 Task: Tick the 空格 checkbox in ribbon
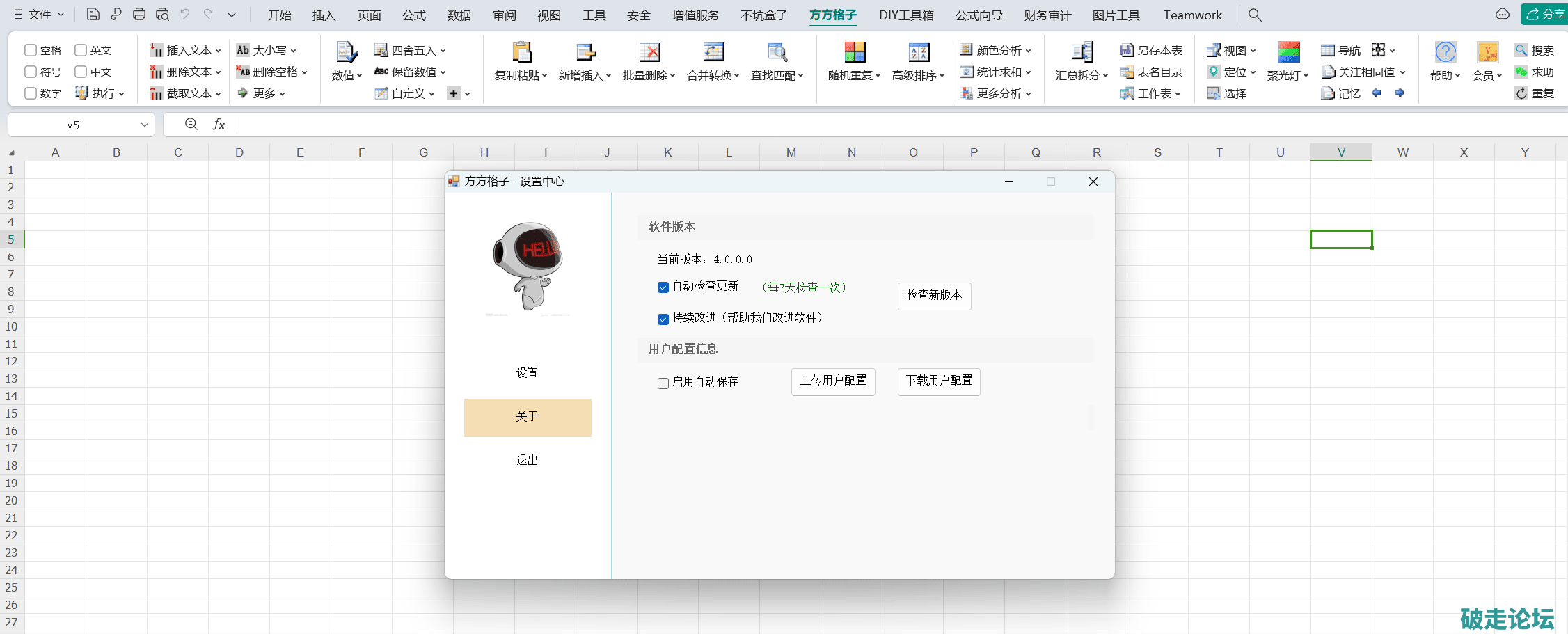click(x=31, y=50)
